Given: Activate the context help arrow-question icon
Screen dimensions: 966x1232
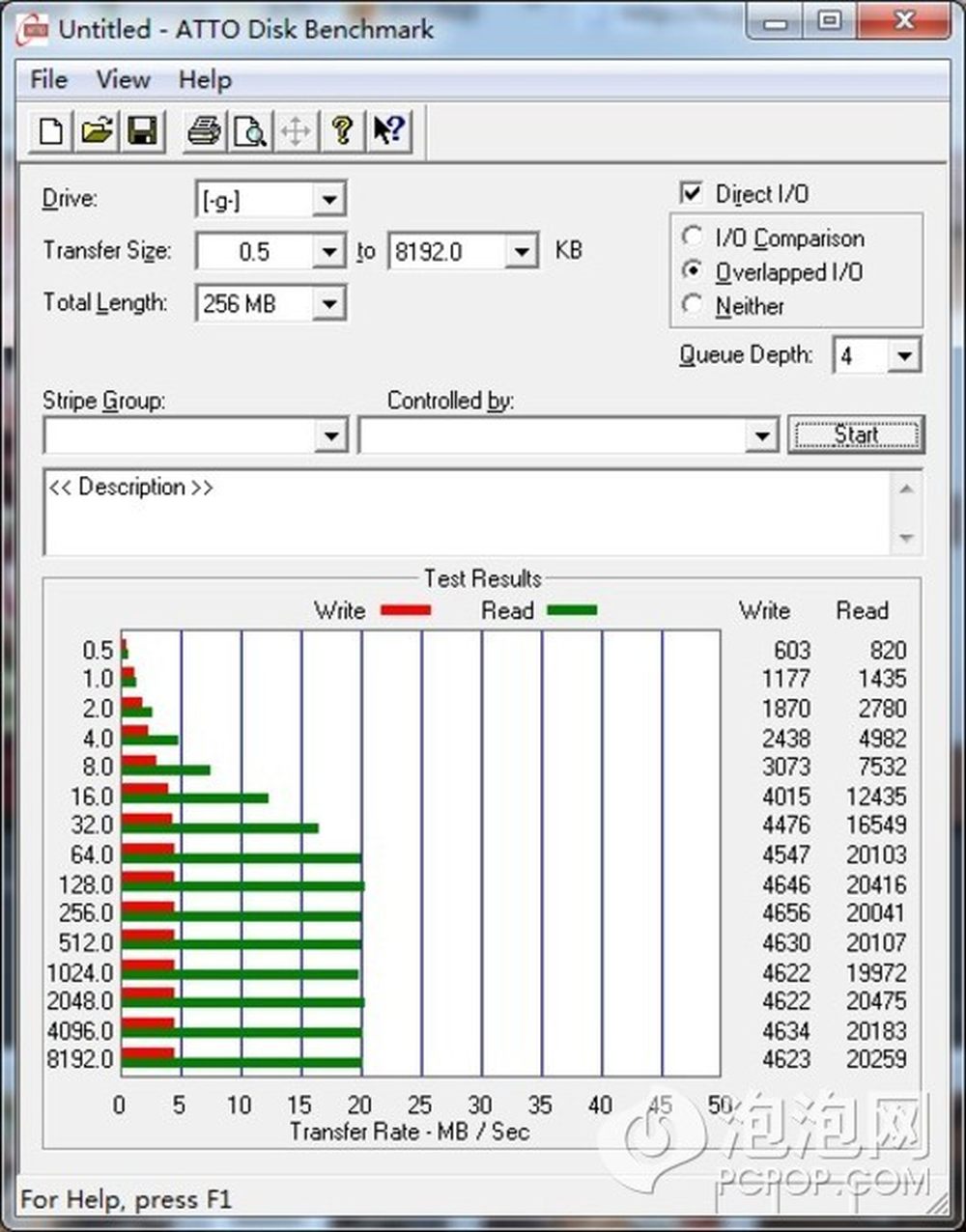Looking at the screenshot, I should click(x=388, y=130).
